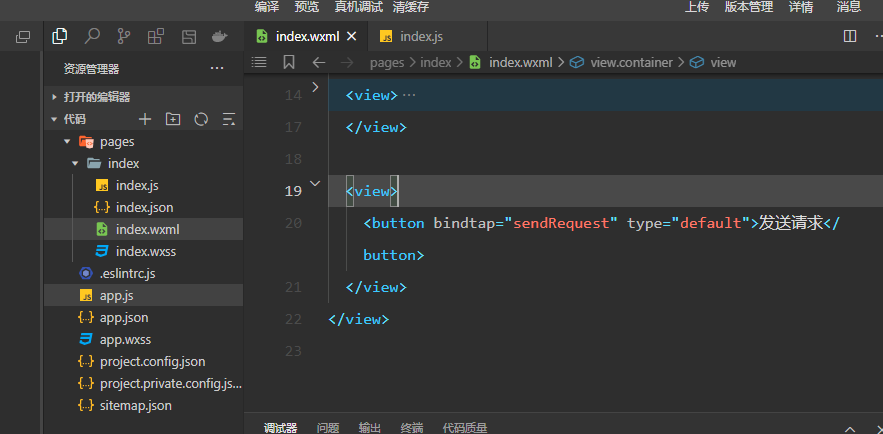
Task: Expand folded code at line 14
Action: point(316,88)
